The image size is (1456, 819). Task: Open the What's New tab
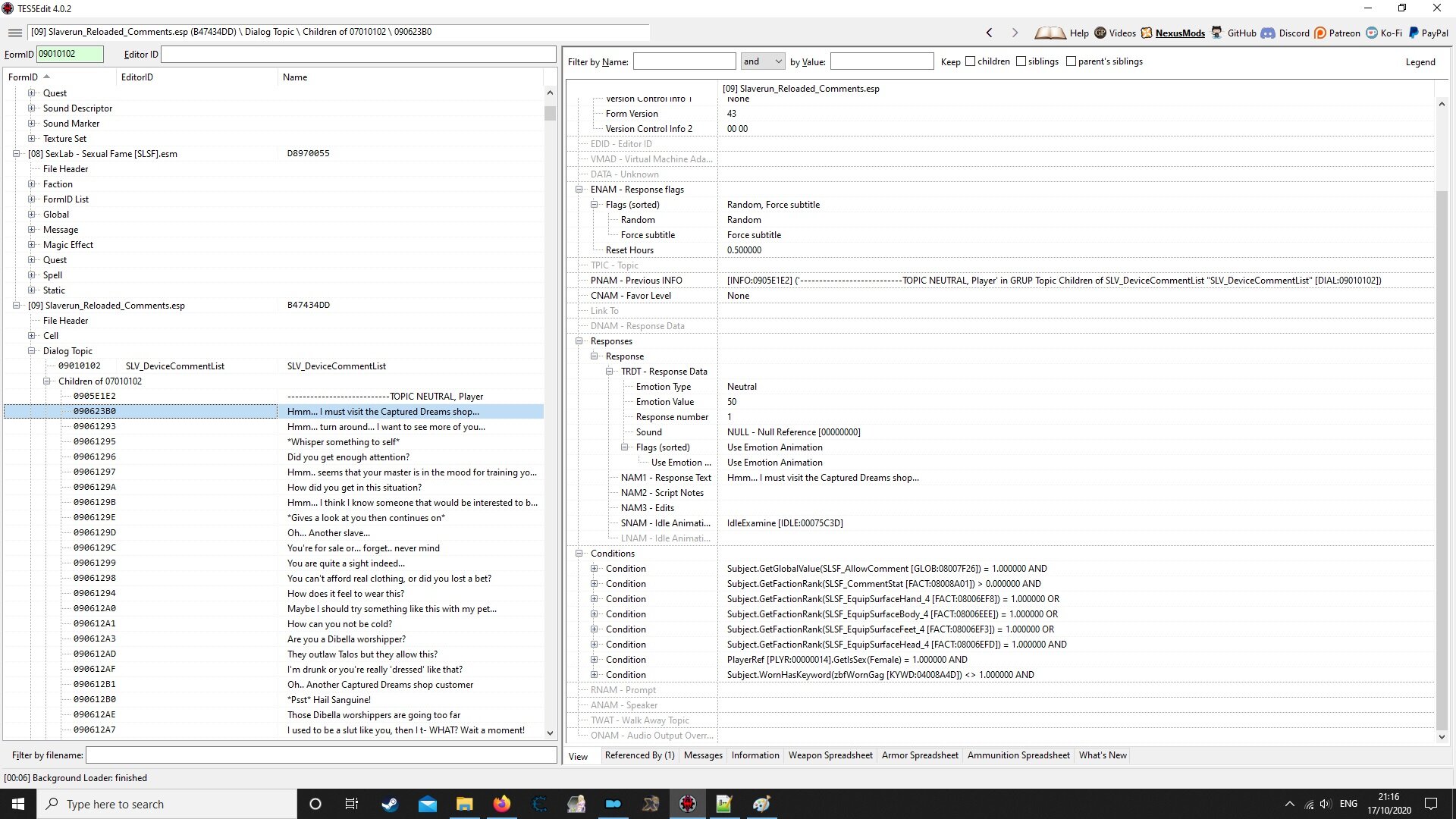tap(1103, 755)
